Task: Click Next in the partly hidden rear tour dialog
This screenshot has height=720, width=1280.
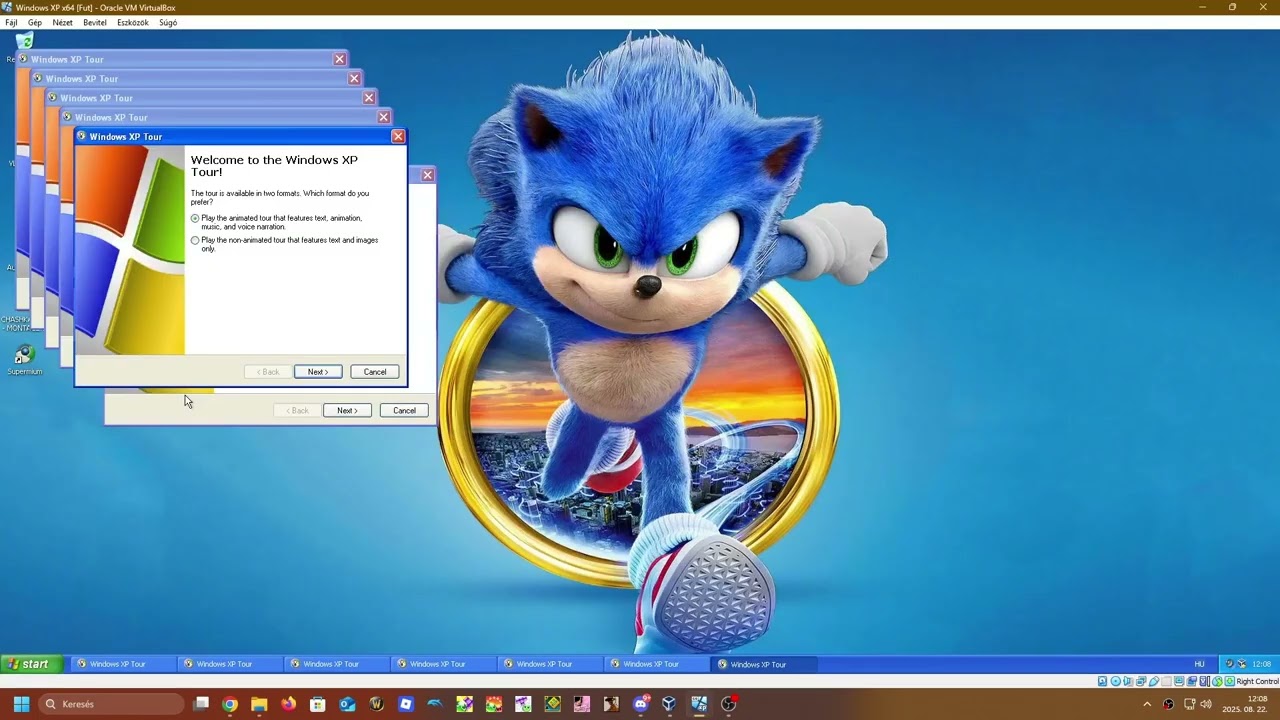Action: (x=347, y=410)
